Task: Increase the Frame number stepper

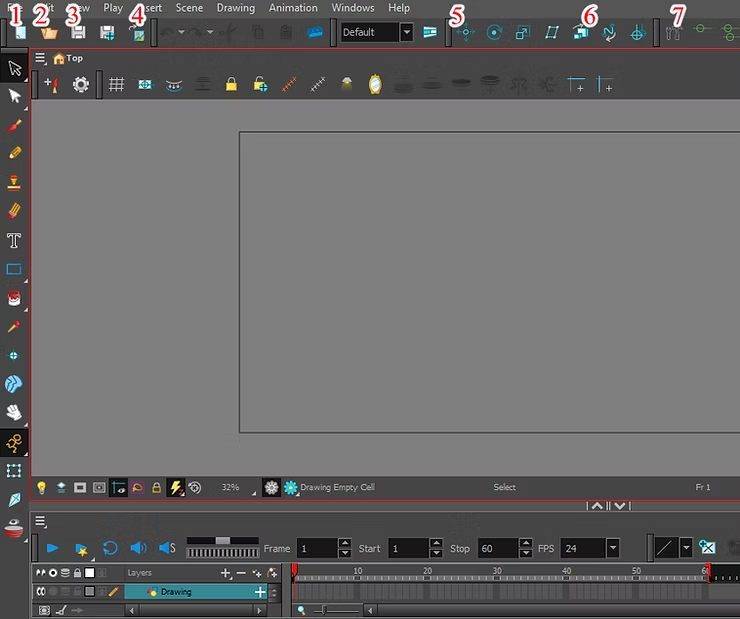Action: click(x=345, y=543)
